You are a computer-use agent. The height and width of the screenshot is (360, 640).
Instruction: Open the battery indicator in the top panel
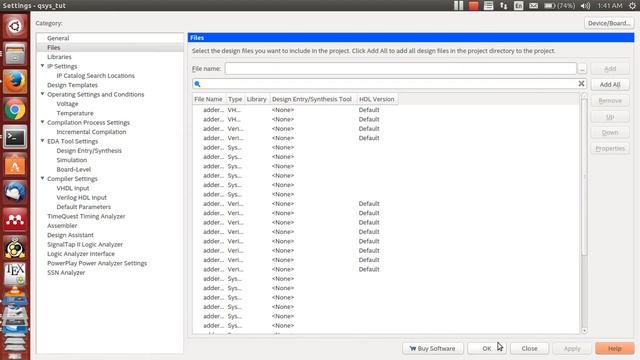(x=560, y=6)
